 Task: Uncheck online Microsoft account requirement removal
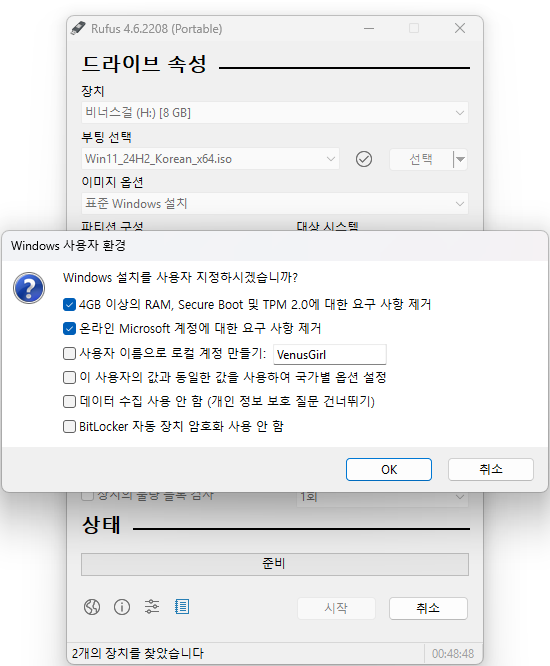pyautogui.click(x=69, y=328)
